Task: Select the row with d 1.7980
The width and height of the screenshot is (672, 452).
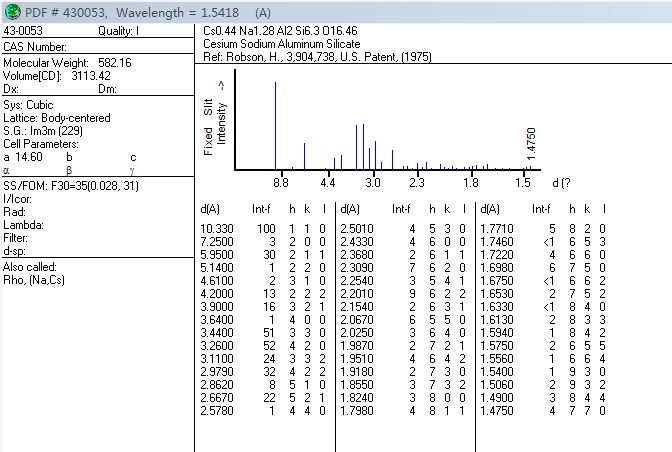Action: click(403, 411)
